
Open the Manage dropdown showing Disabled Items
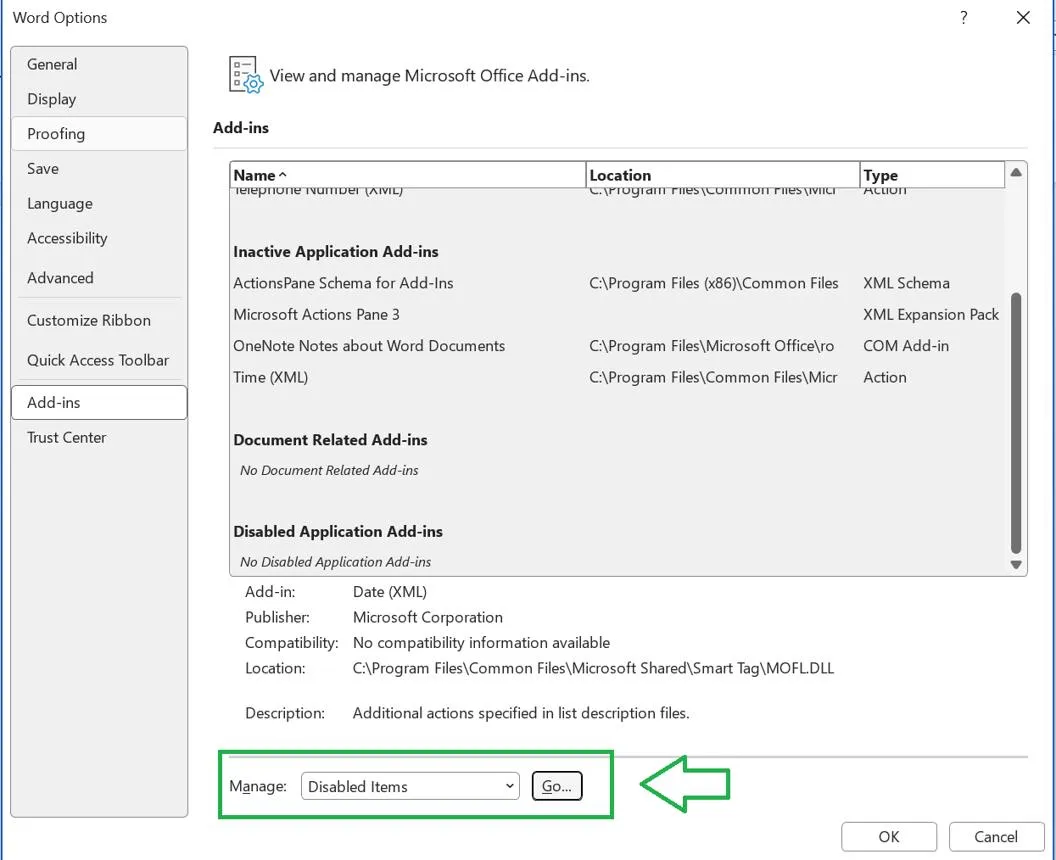[x=410, y=786]
